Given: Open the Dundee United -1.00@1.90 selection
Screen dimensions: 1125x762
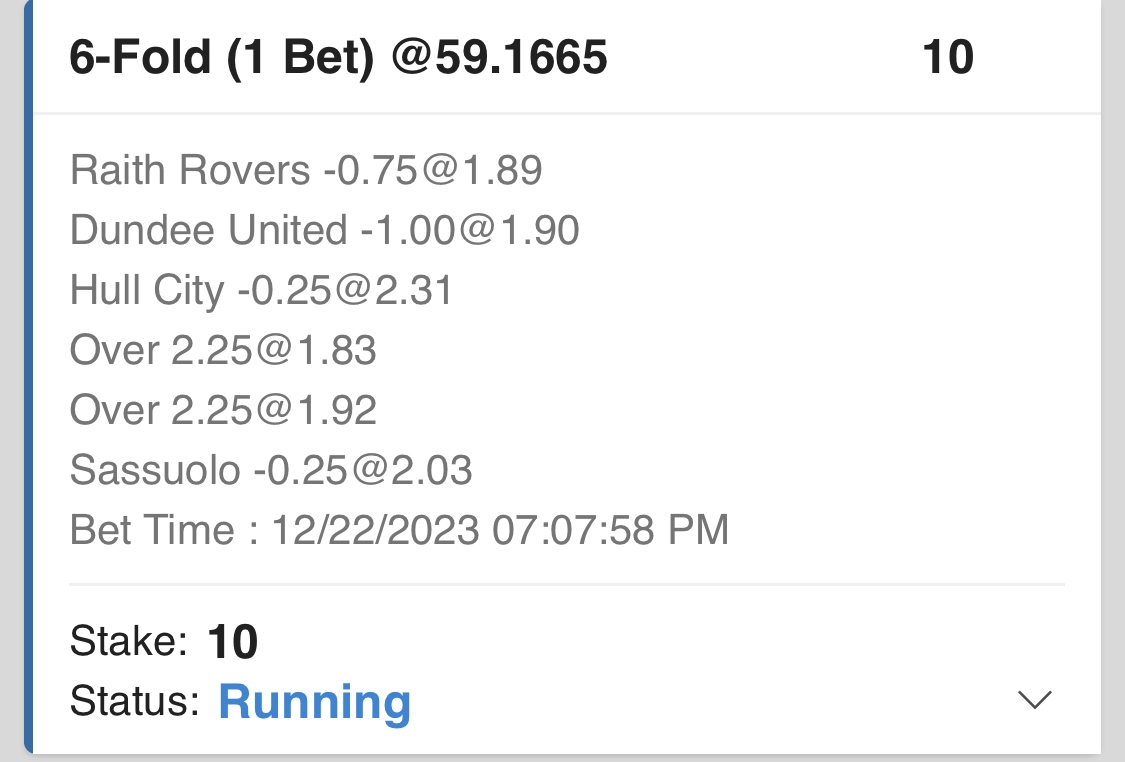Looking at the screenshot, I should click(x=324, y=231).
